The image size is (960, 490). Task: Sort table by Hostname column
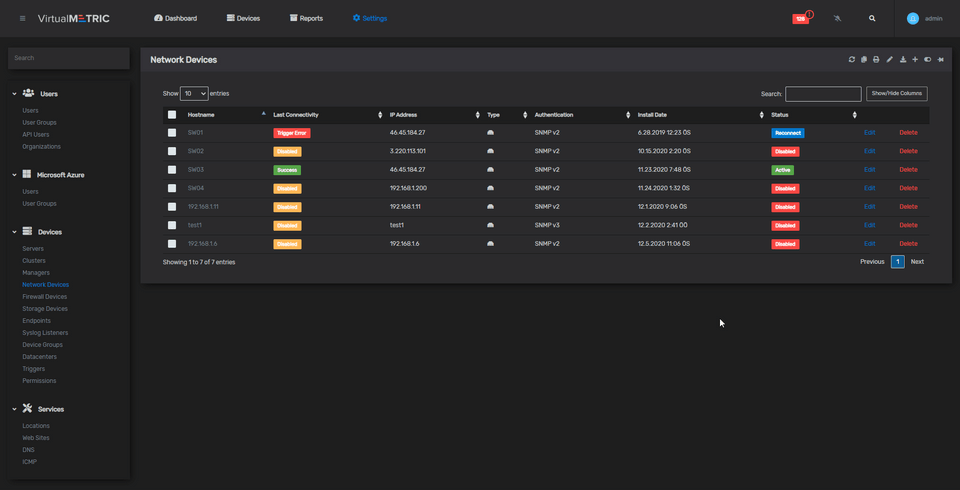coord(225,115)
